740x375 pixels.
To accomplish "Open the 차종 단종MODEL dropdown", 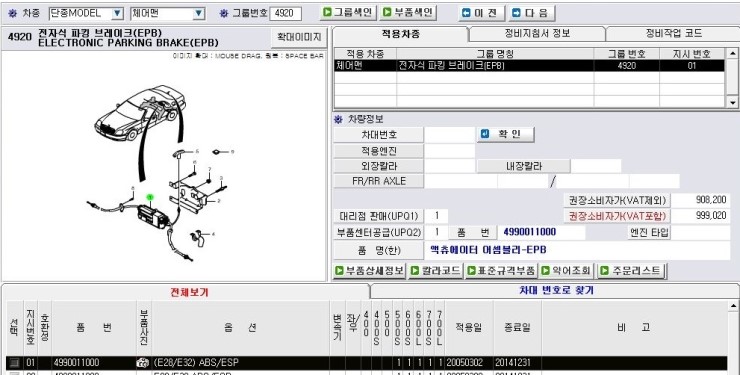I will pos(118,14).
